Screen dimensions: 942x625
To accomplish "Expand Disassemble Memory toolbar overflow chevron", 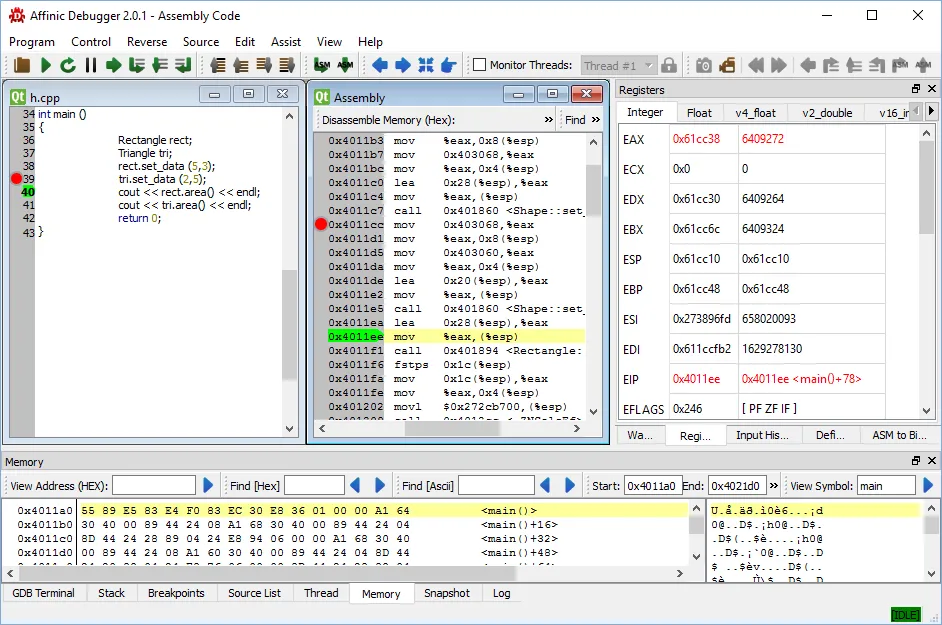I will click(548, 120).
